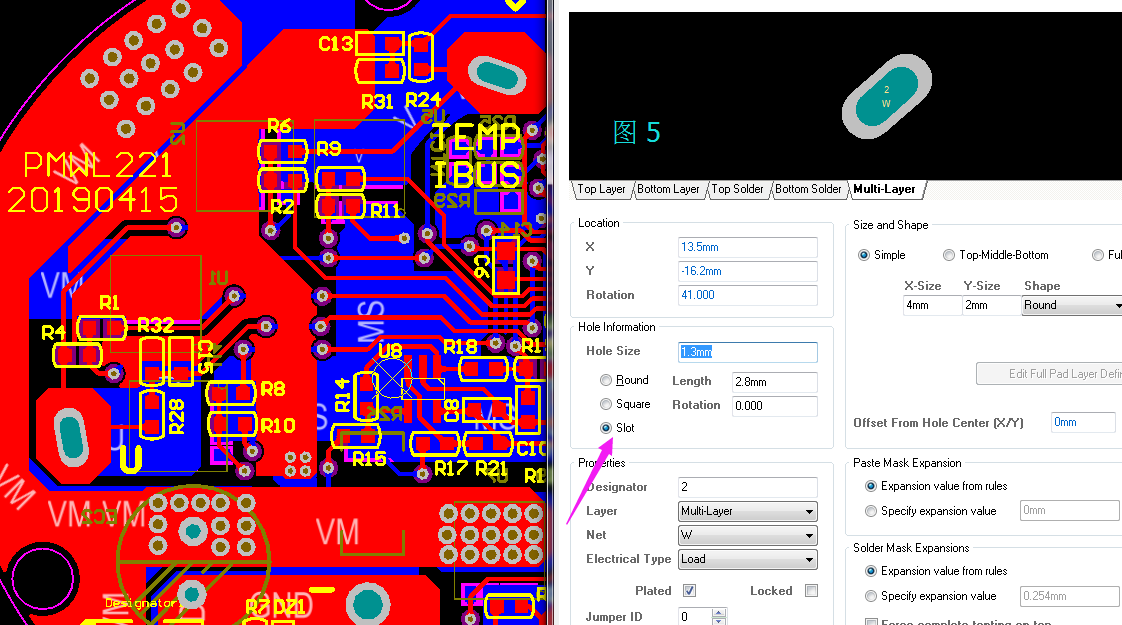Click the U8 designator on the PCB
Screen dimensions: 1122x625
pos(390,350)
